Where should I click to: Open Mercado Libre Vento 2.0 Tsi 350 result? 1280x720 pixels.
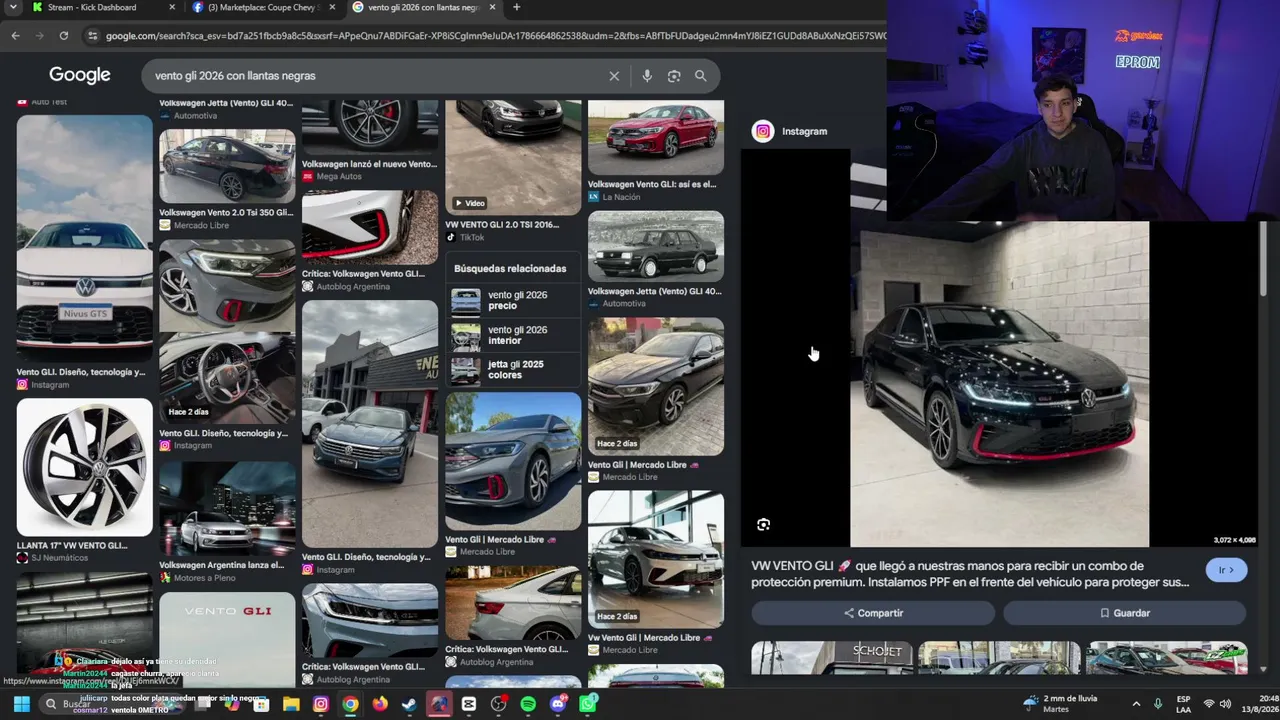coord(227,166)
